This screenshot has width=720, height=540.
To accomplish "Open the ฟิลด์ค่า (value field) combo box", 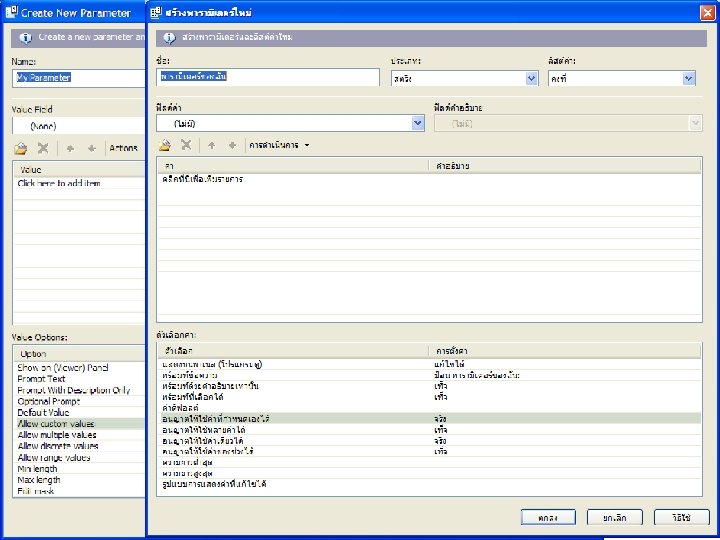I will 418,123.
